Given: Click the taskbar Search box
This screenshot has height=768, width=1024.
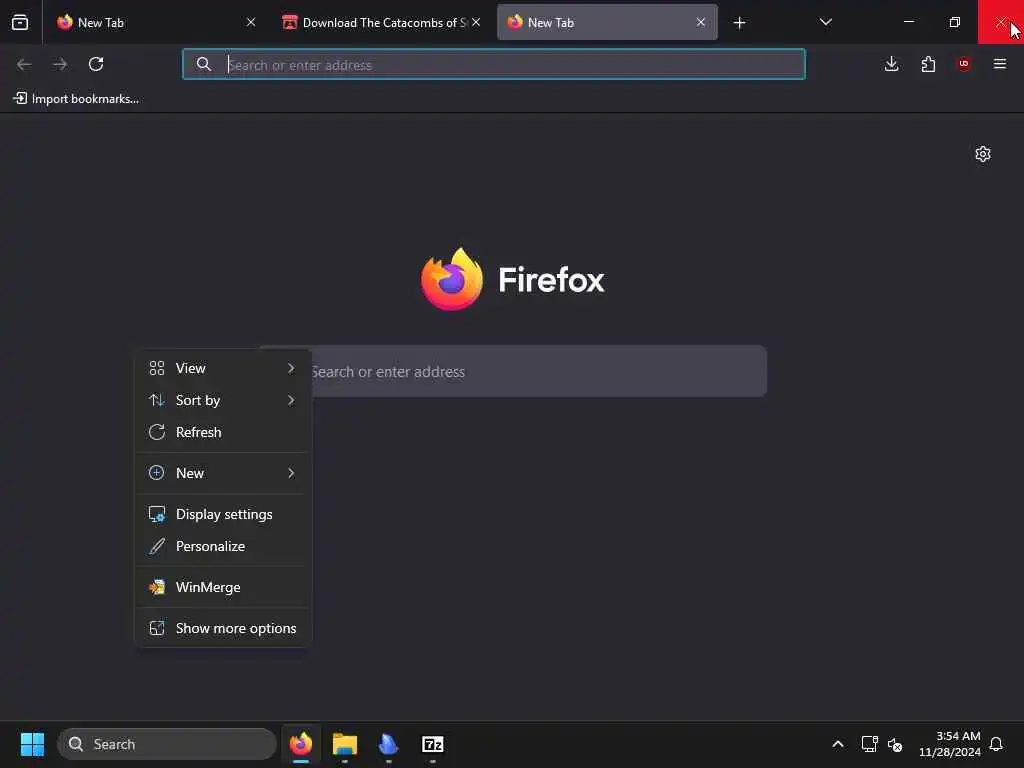Looking at the screenshot, I should coord(167,744).
